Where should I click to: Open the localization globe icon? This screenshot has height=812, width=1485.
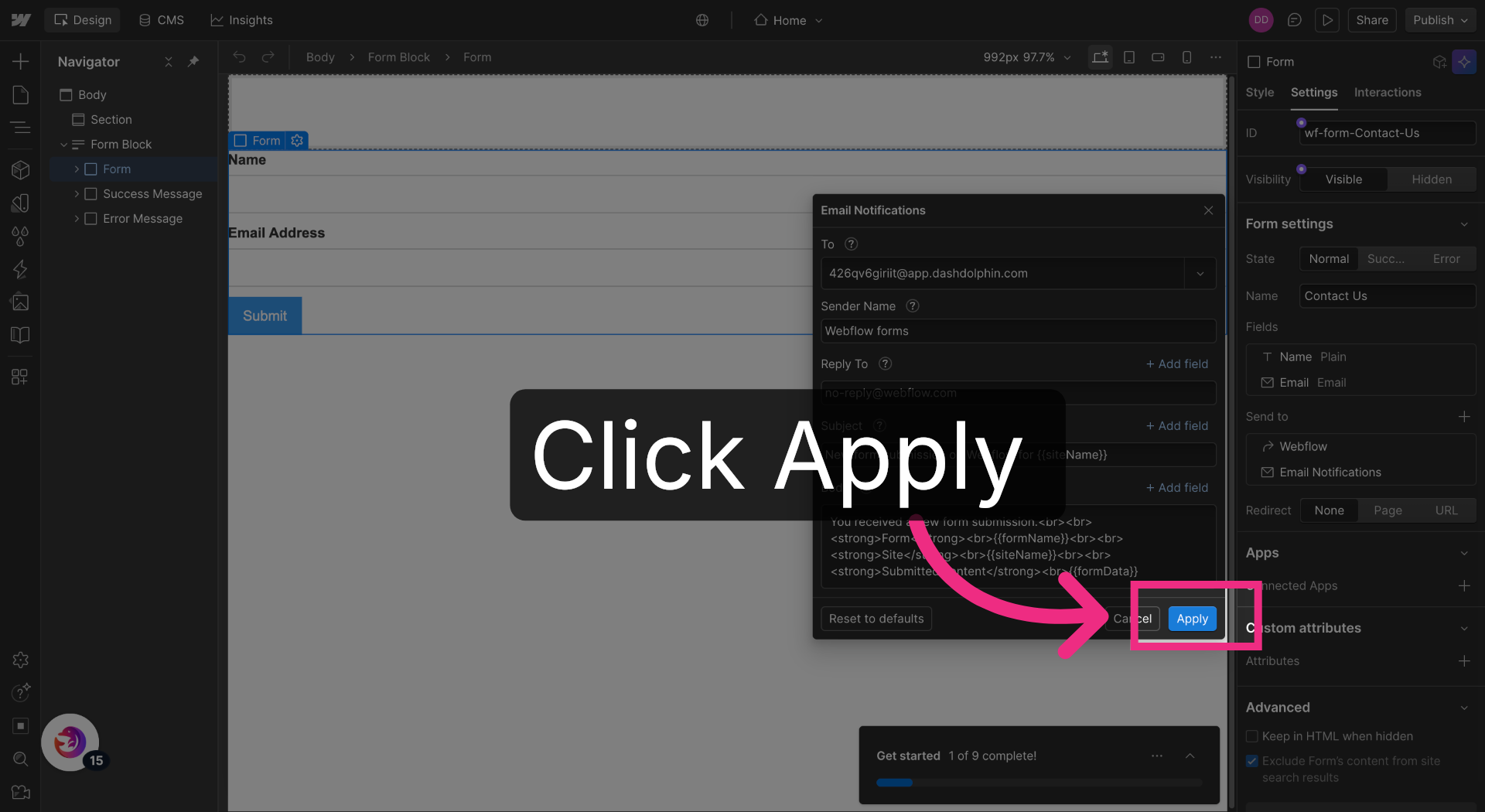(702, 20)
